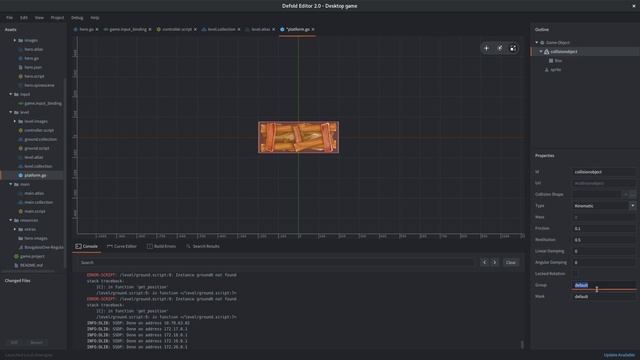This screenshot has width=640, height=360.
Task: Select the Scale tool in the scene toolbar
Action: tap(513, 48)
